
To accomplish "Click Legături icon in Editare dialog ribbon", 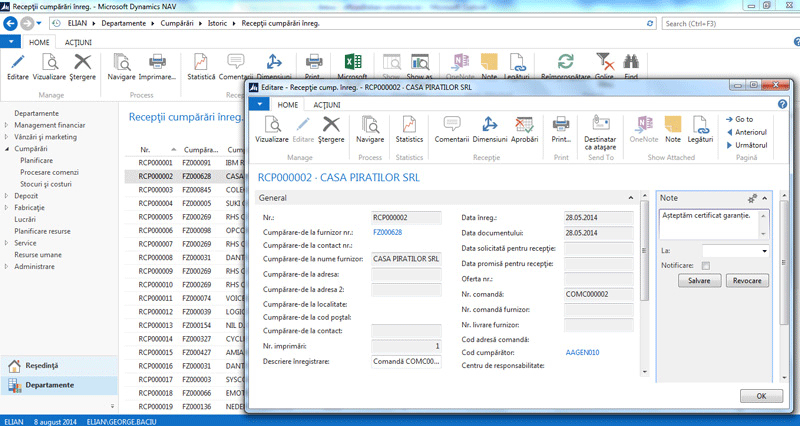I will pyautogui.click(x=700, y=124).
